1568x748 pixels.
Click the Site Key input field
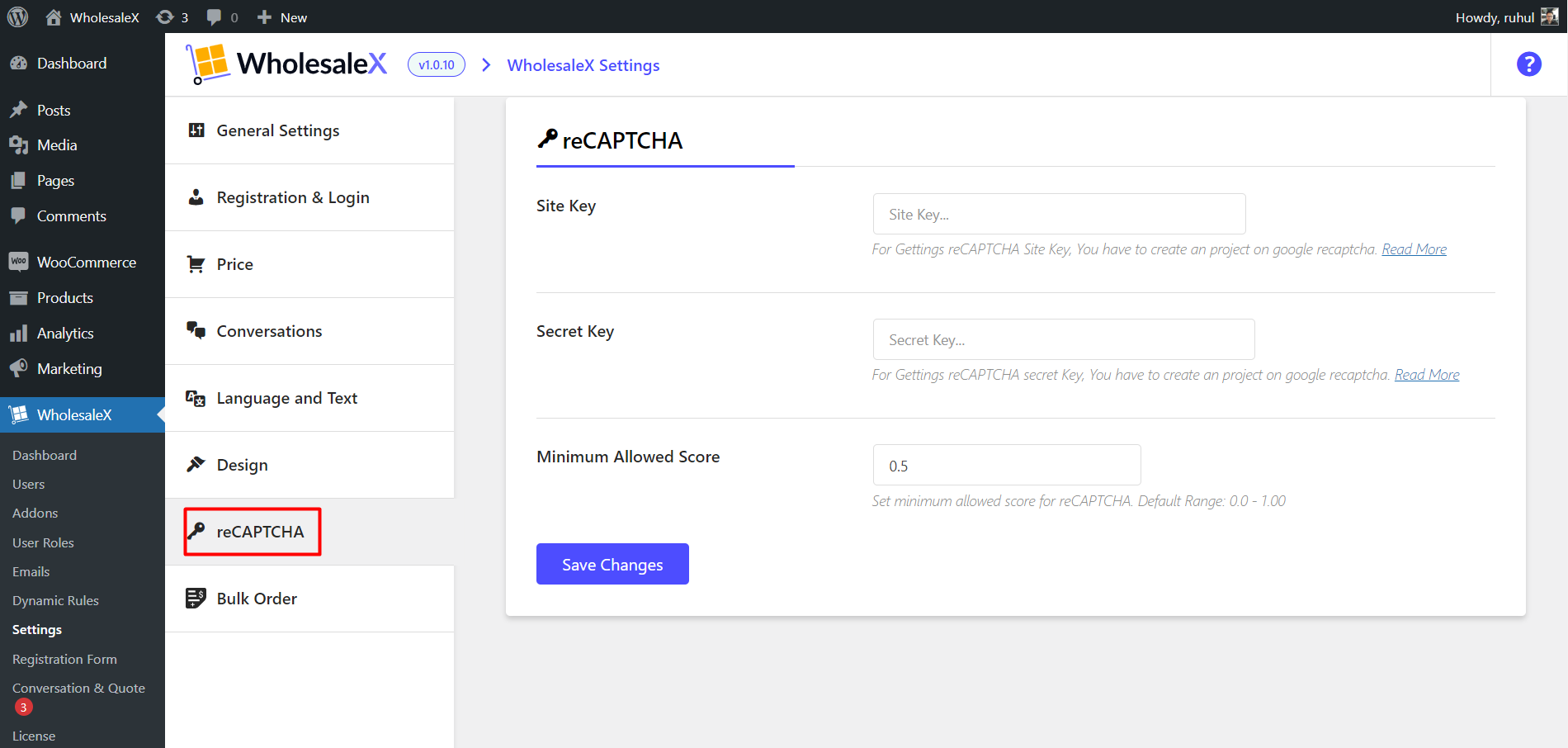coord(1059,214)
